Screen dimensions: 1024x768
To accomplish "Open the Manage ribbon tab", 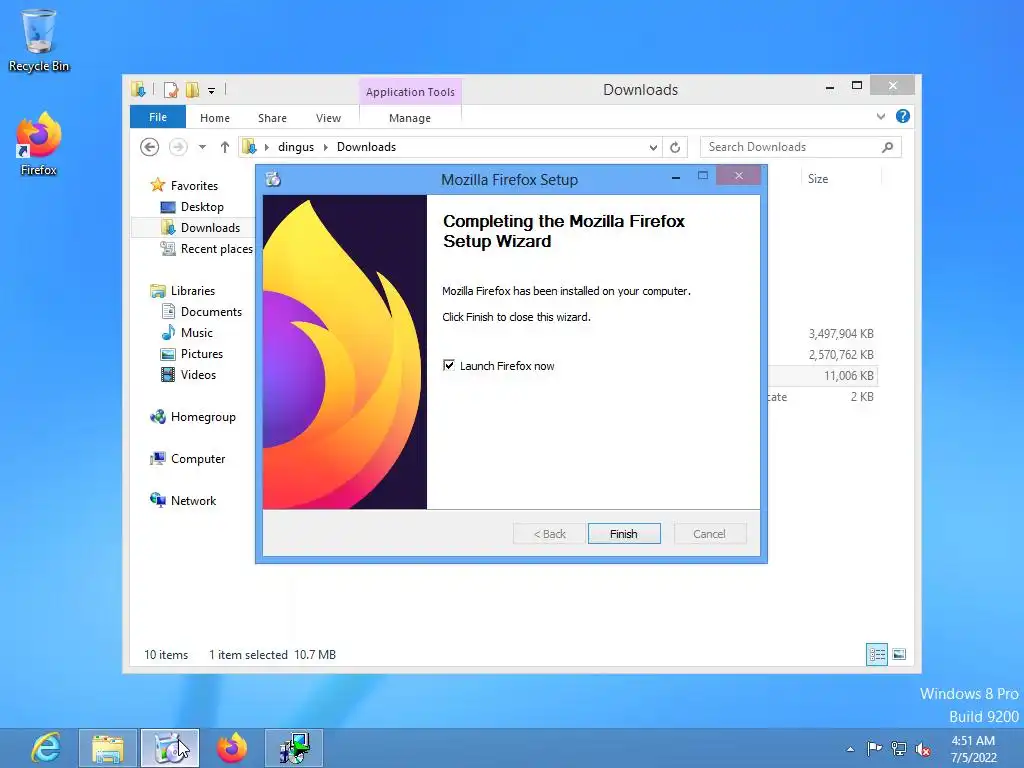I will 409,118.
